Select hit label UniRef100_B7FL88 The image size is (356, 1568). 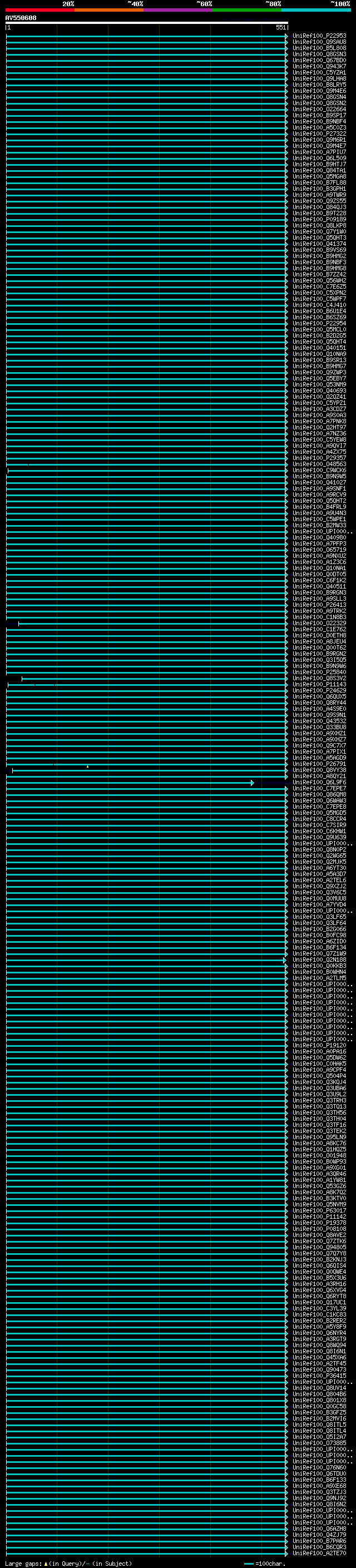click(x=319, y=182)
